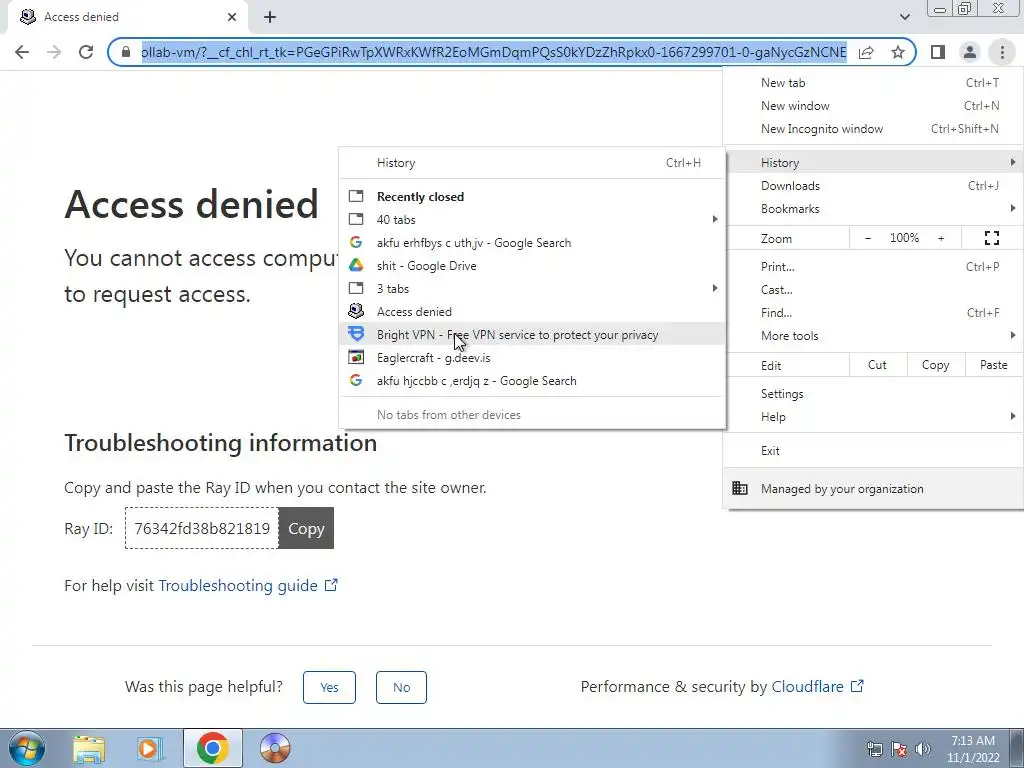
Task: Click Copy in the Edit row
Action: pos(935,365)
